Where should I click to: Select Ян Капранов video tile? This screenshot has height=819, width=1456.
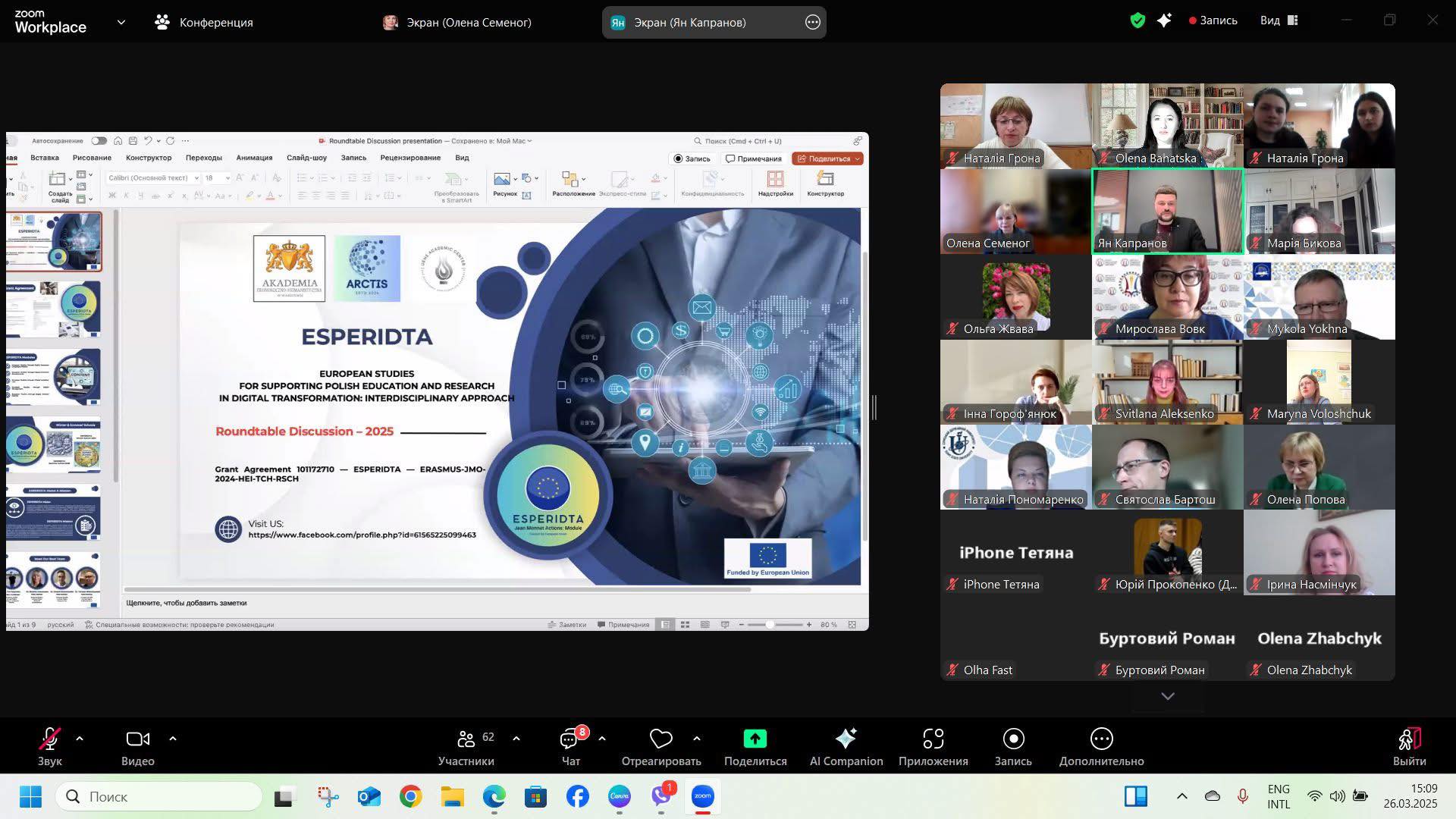(x=1167, y=211)
